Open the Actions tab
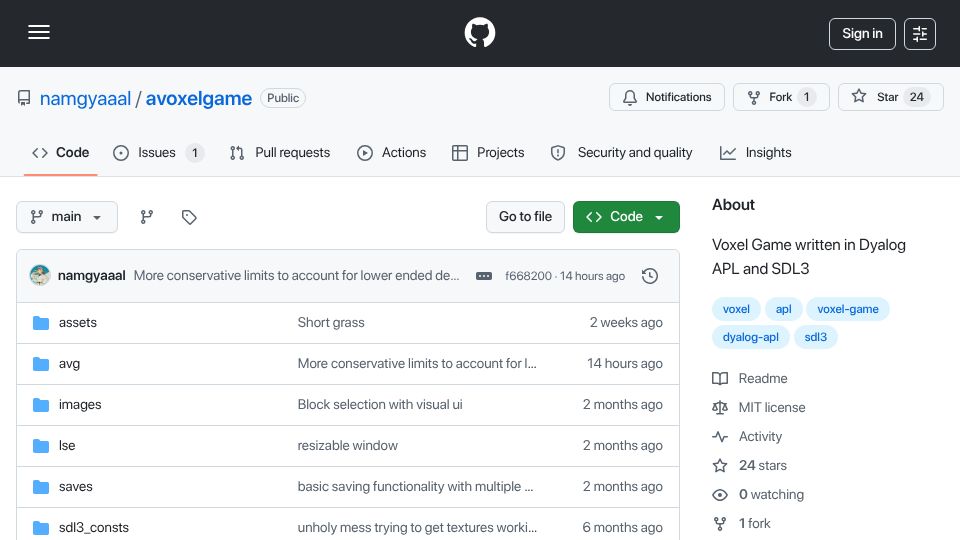This screenshot has width=960, height=540. coord(391,152)
